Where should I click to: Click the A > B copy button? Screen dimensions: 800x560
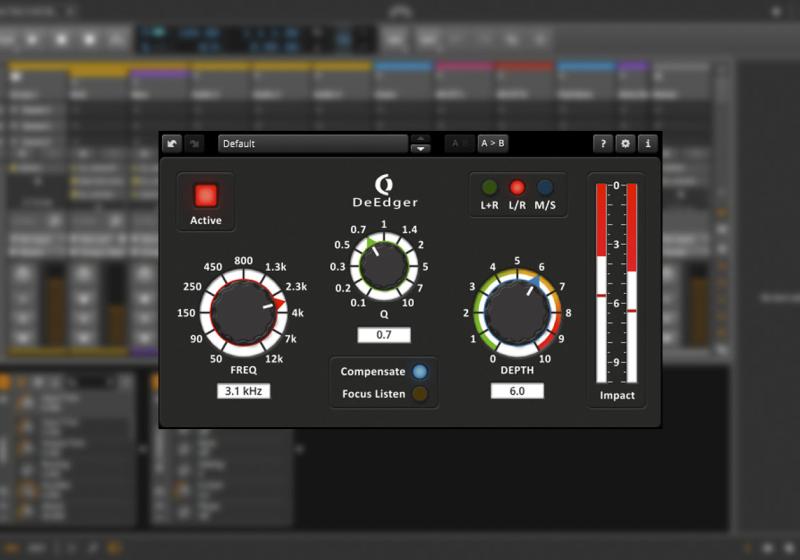[493, 143]
